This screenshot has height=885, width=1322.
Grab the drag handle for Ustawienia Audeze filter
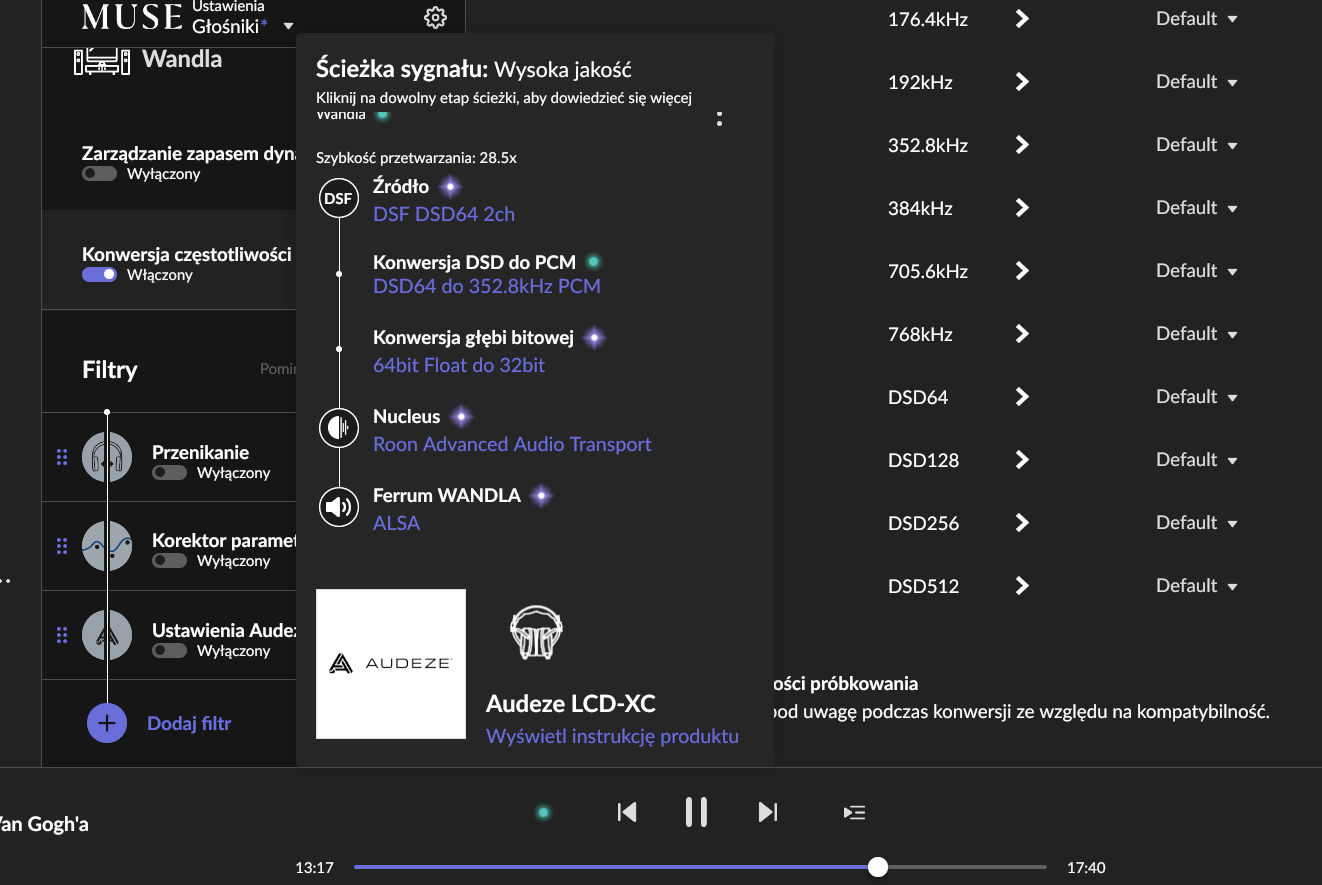coord(62,635)
